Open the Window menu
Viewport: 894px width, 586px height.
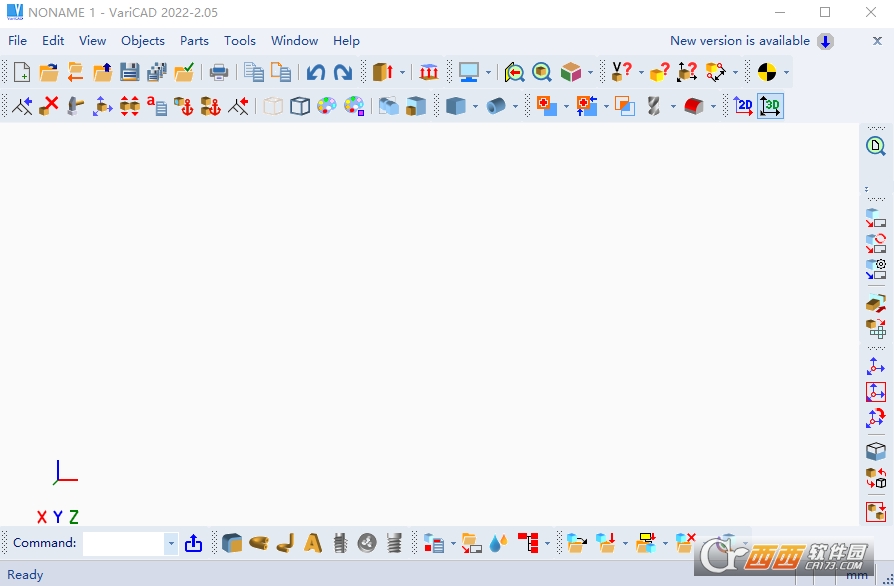(x=294, y=41)
